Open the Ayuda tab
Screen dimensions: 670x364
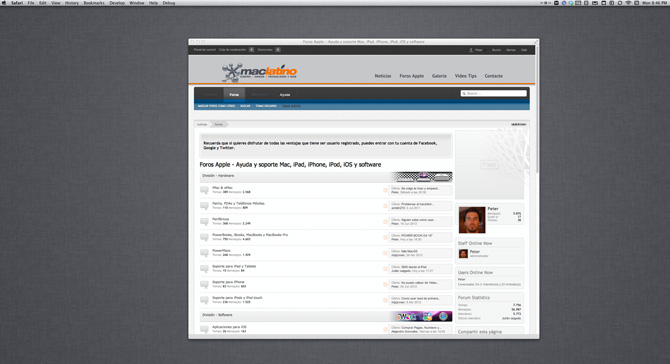(285, 94)
